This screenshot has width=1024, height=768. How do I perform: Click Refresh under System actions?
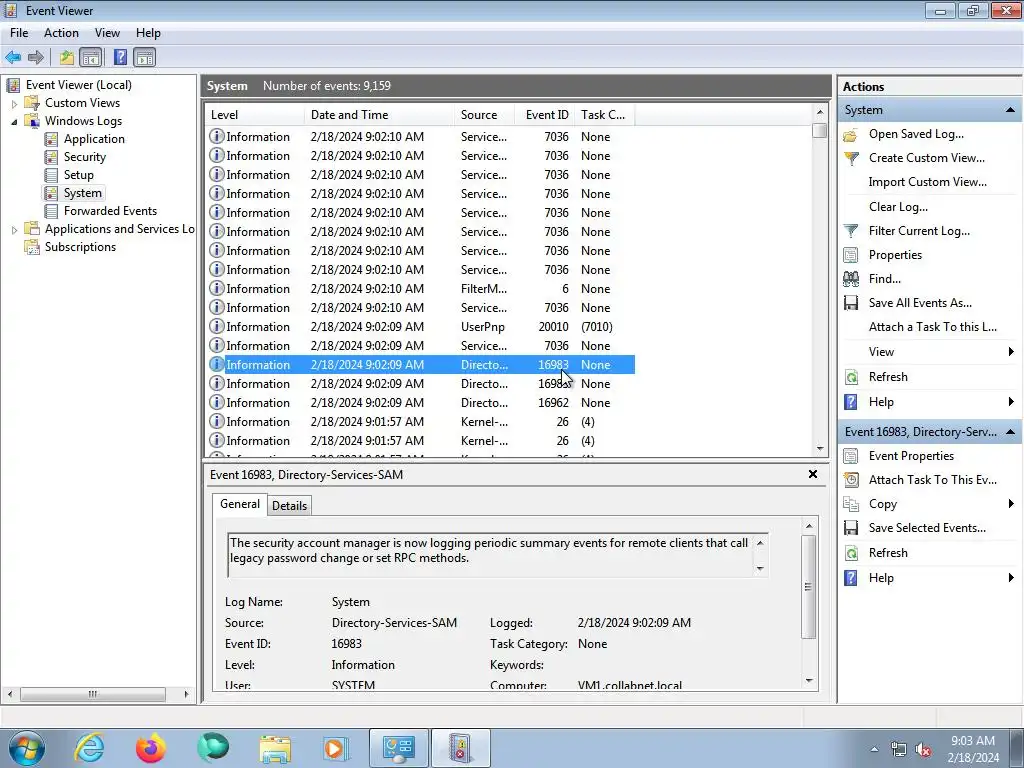coord(888,377)
